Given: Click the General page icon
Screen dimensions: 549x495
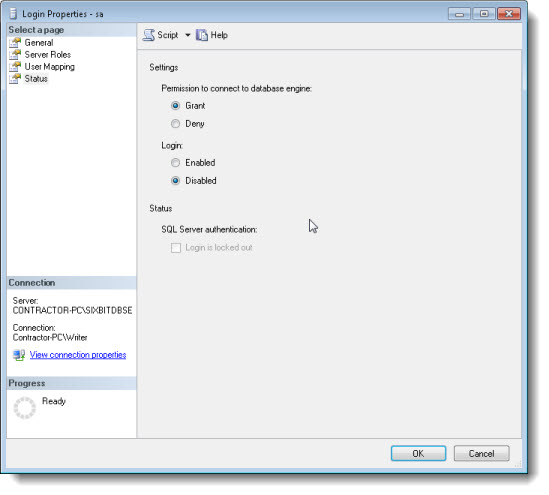Looking at the screenshot, I should click(15, 43).
